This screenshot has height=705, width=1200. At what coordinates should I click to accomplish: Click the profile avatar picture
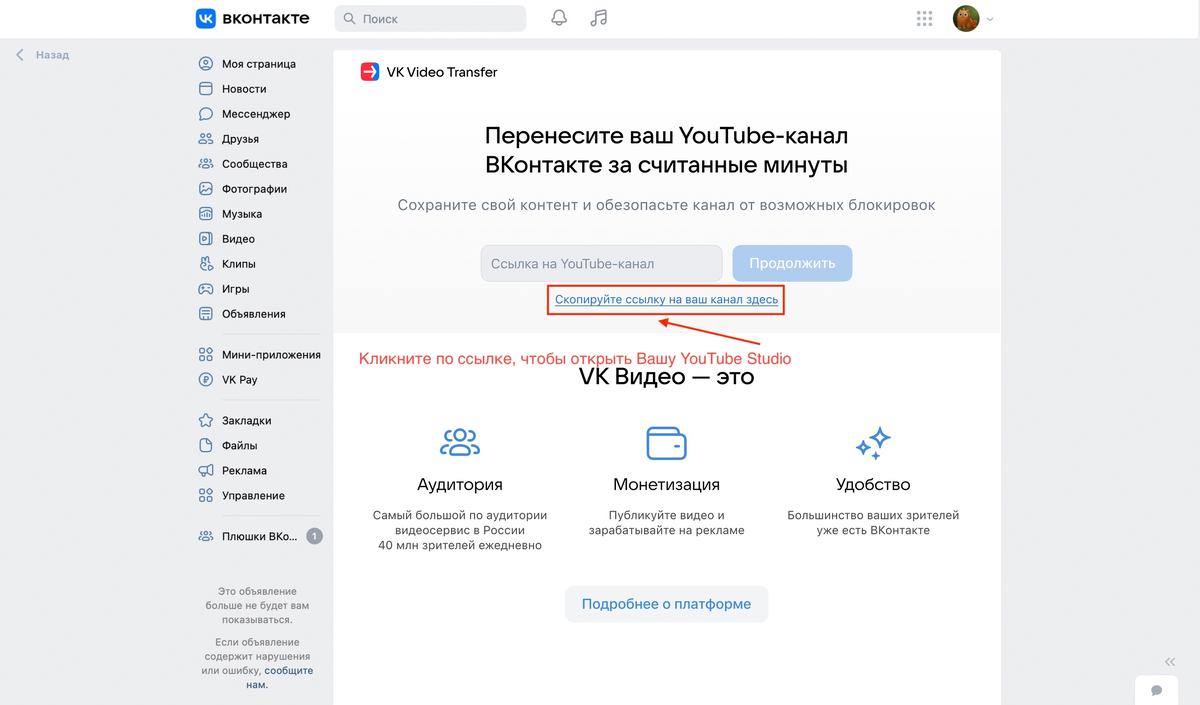966,18
